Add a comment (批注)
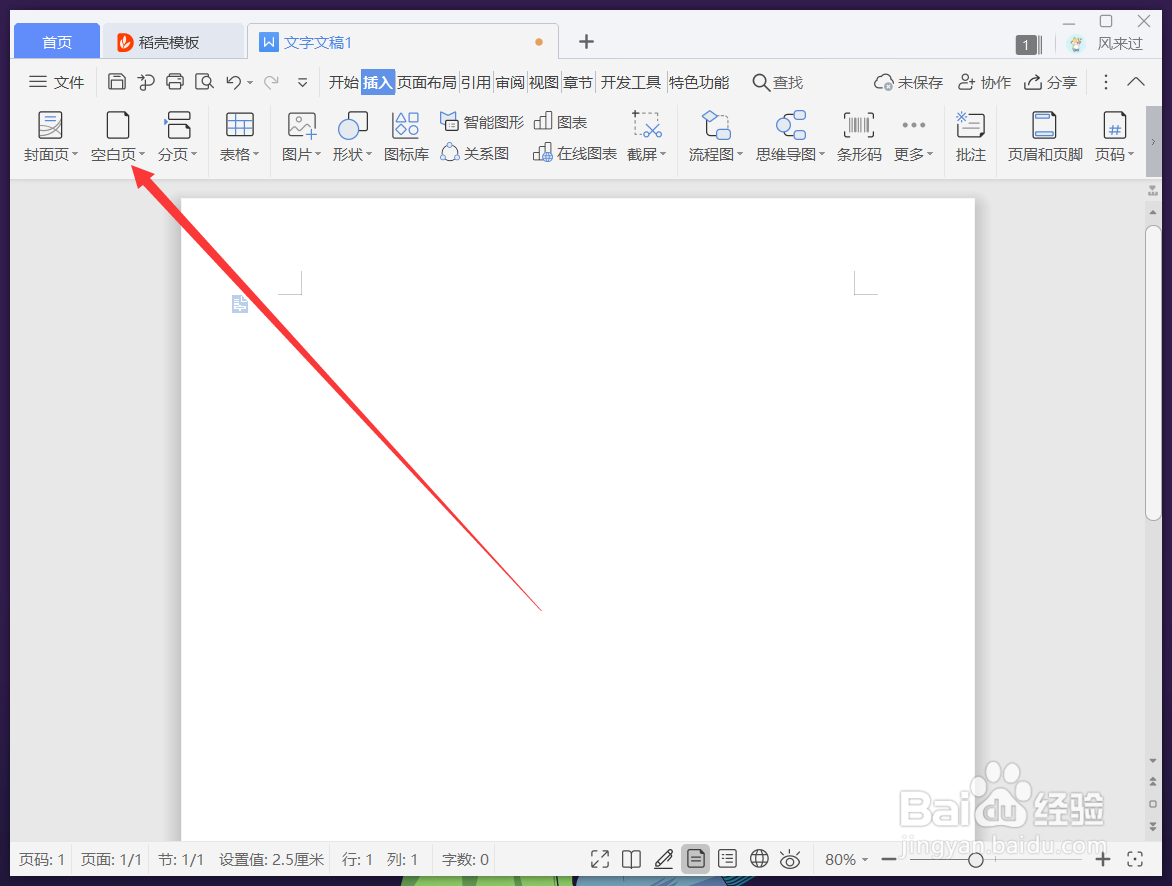The width and height of the screenshot is (1172, 886). (x=970, y=136)
